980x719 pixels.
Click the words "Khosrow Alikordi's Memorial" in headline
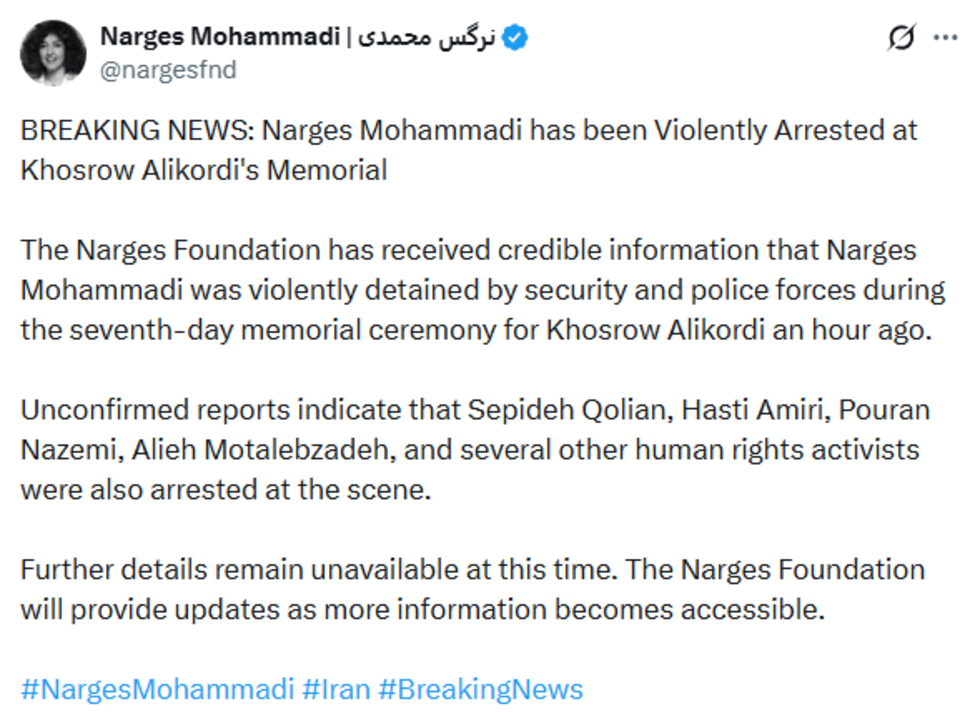[x=203, y=169]
